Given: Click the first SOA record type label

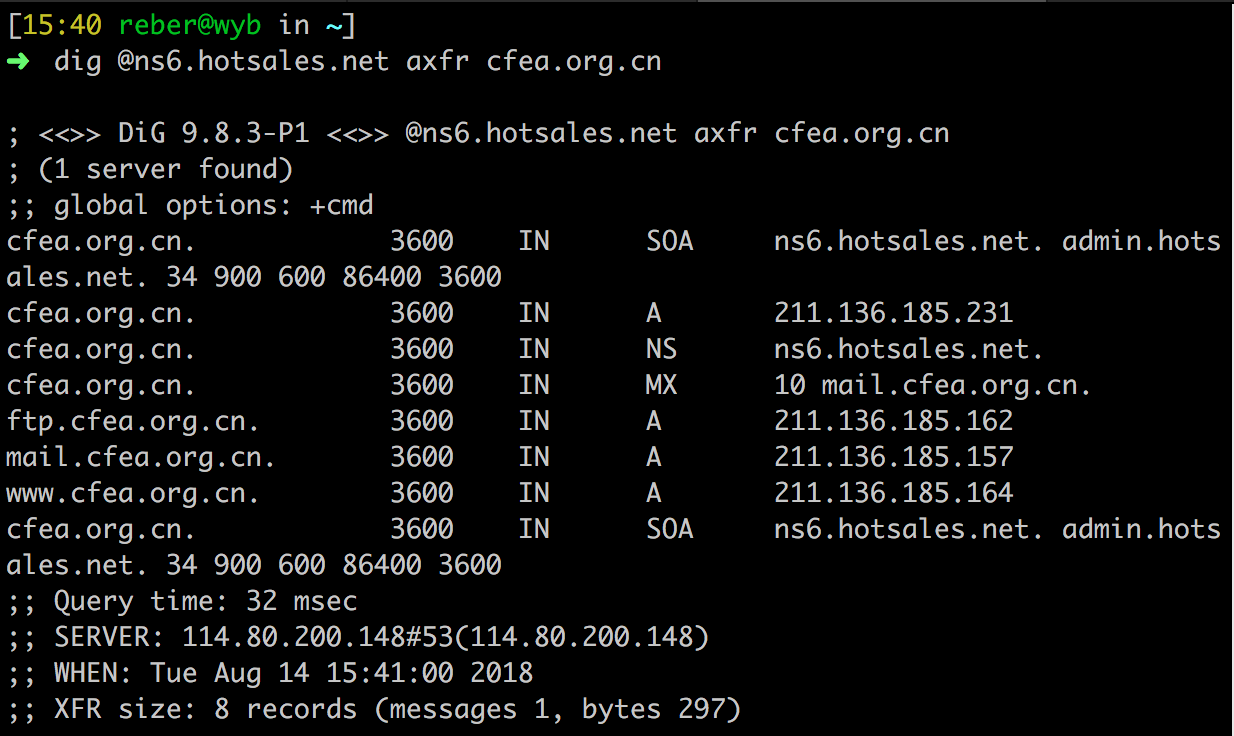Looking at the screenshot, I should click(x=669, y=241).
